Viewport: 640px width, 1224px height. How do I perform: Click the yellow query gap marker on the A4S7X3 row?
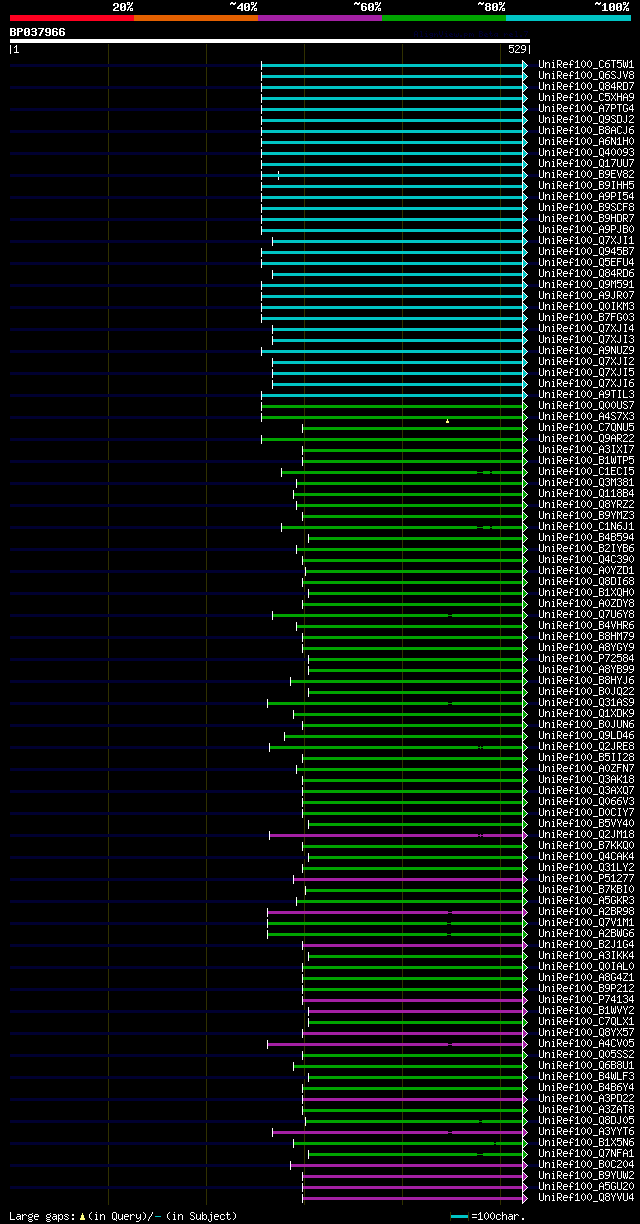447,421
